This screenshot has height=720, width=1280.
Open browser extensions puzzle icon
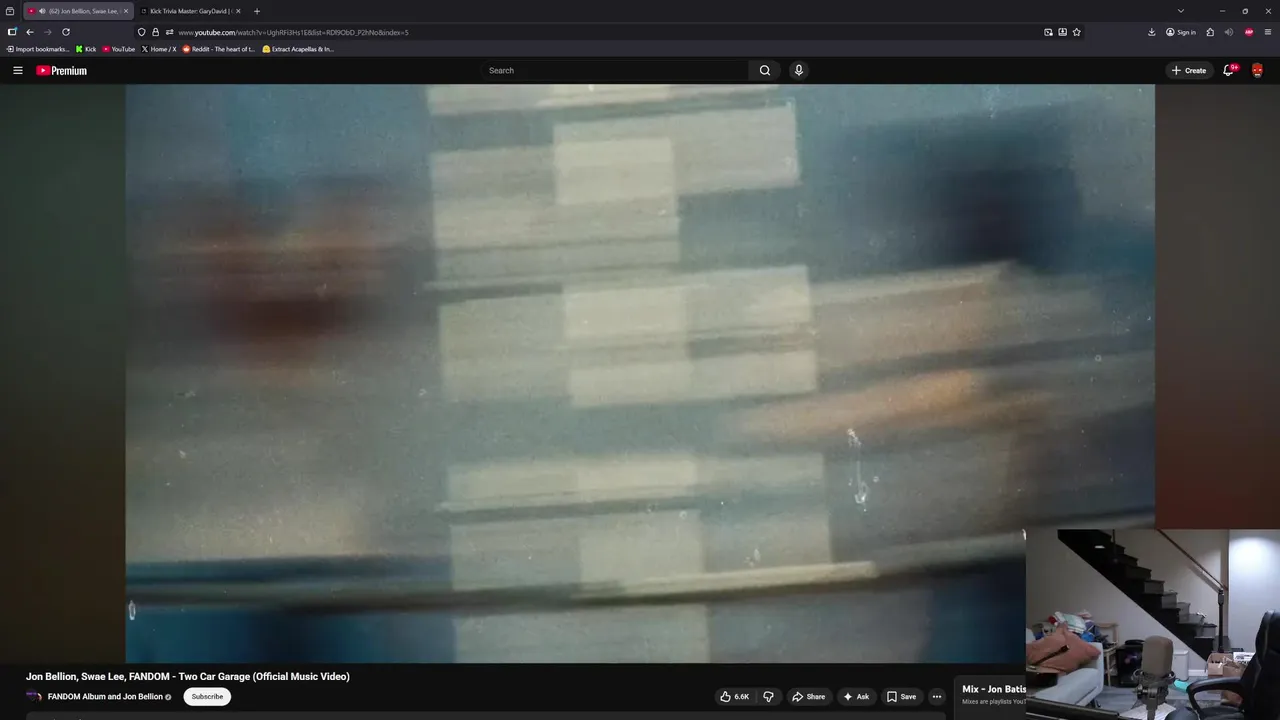(x=1210, y=32)
